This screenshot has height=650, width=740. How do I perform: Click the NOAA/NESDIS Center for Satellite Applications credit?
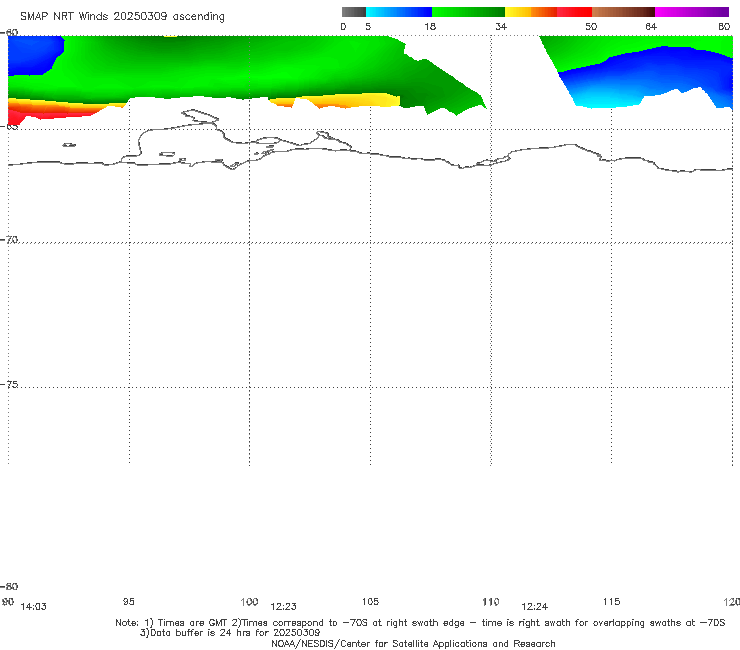(x=413, y=643)
